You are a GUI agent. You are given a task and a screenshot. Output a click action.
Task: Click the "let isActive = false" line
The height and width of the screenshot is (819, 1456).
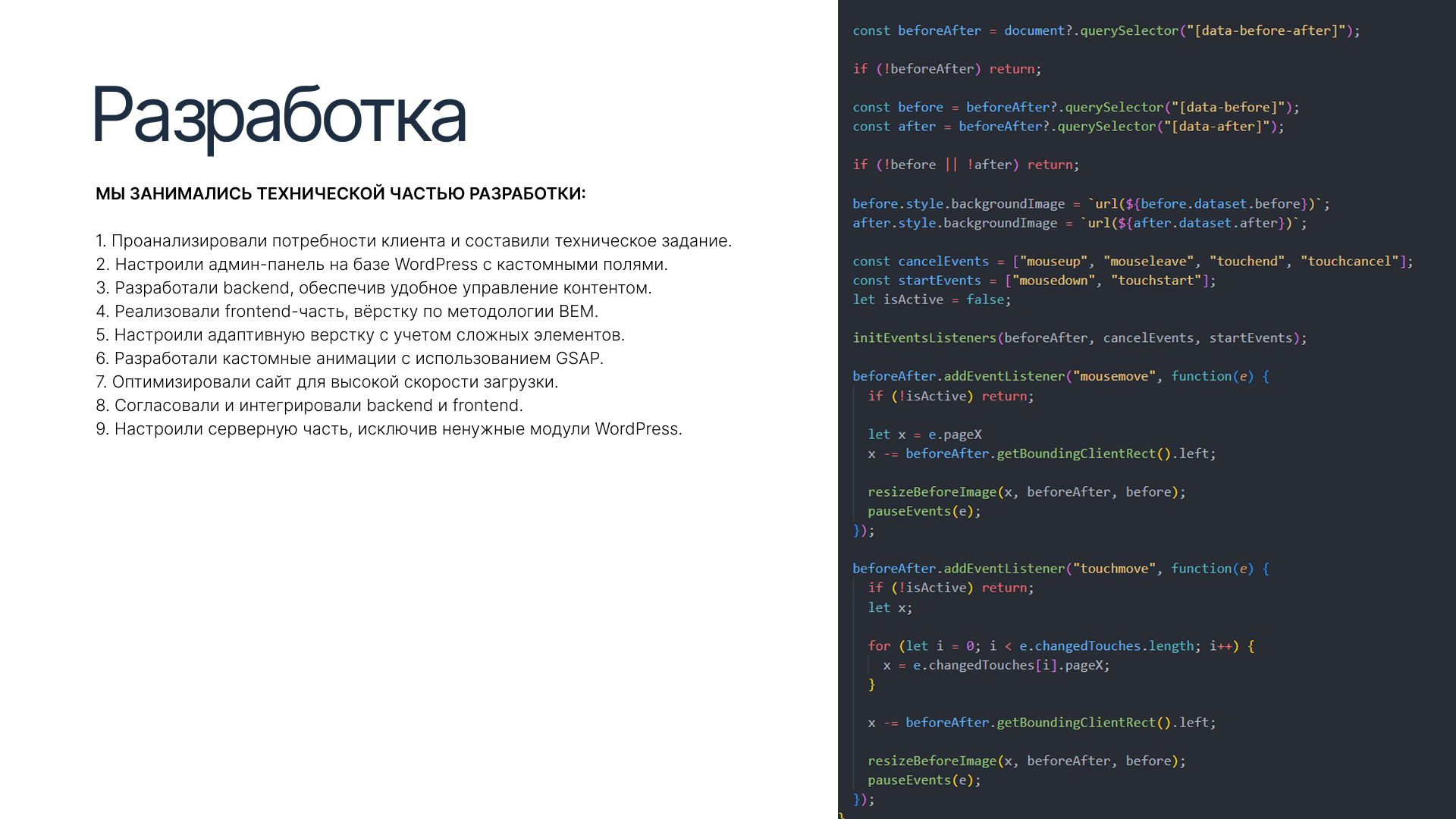[x=931, y=300]
